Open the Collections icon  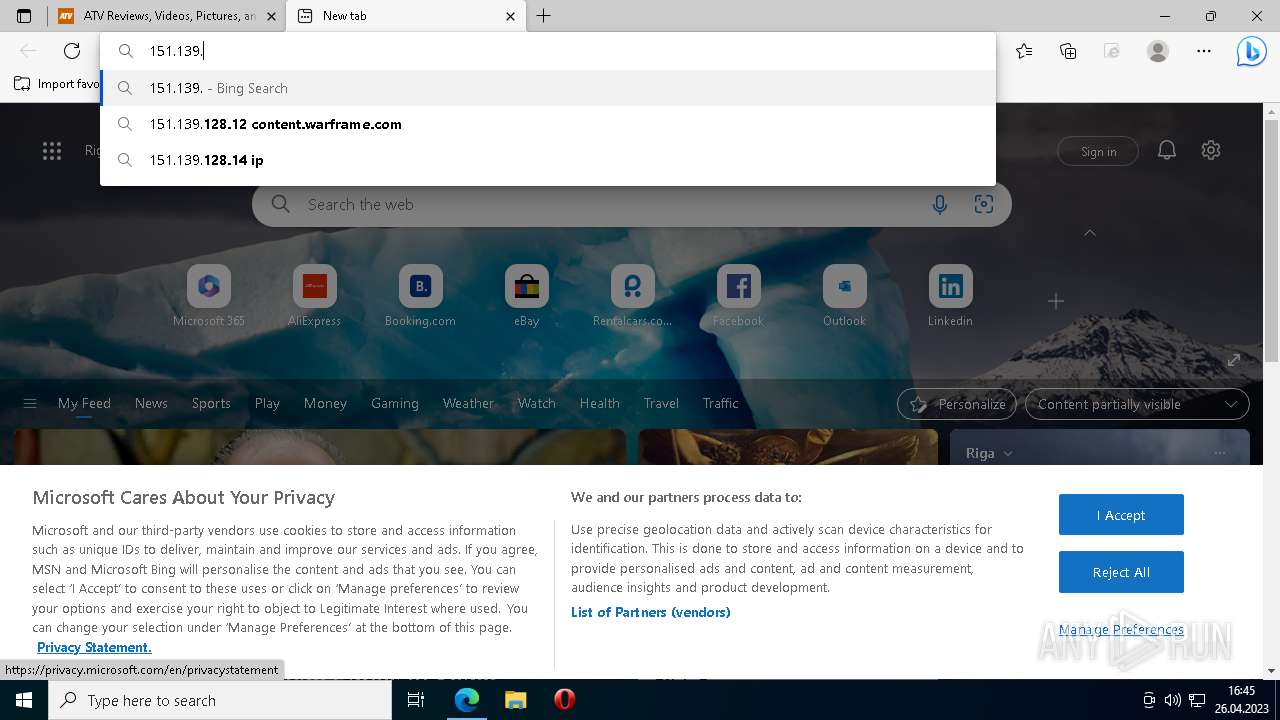1068,51
